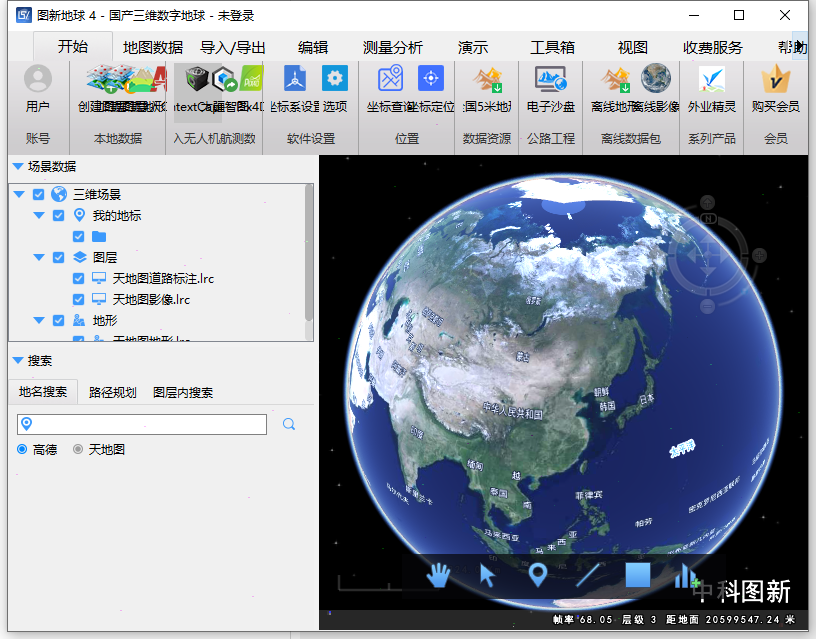Click the 太平洋 label on globe
Viewport: 816px width, 639px height.
682,449
